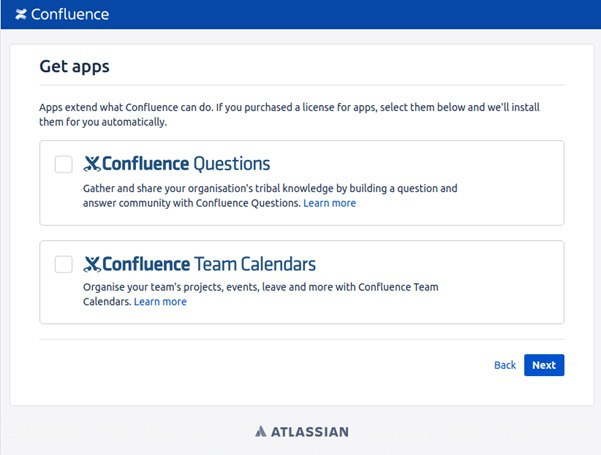Click the Confluence Questions logo icon

coord(92,164)
